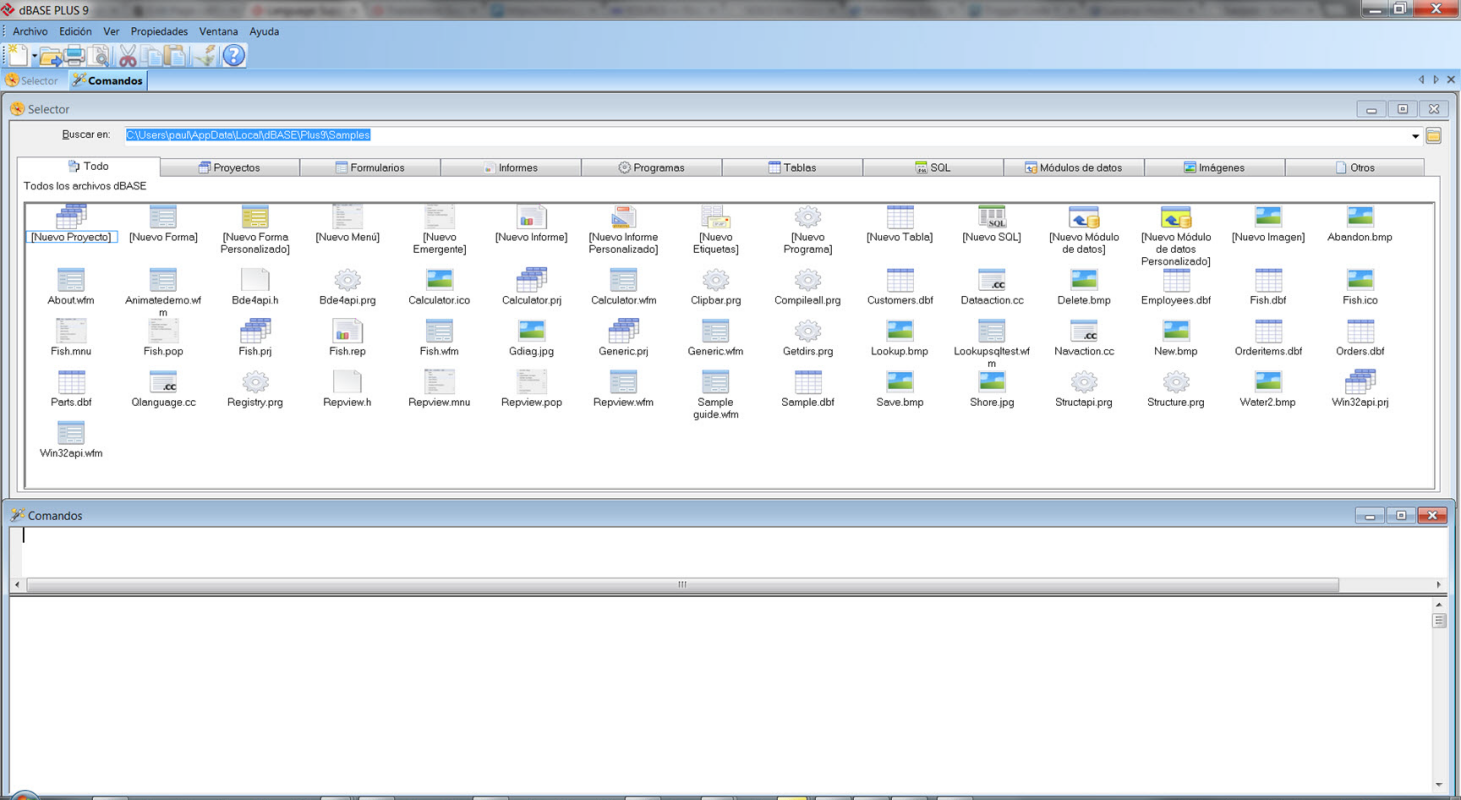Select the Tablas tab

pyautogui.click(x=792, y=168)
